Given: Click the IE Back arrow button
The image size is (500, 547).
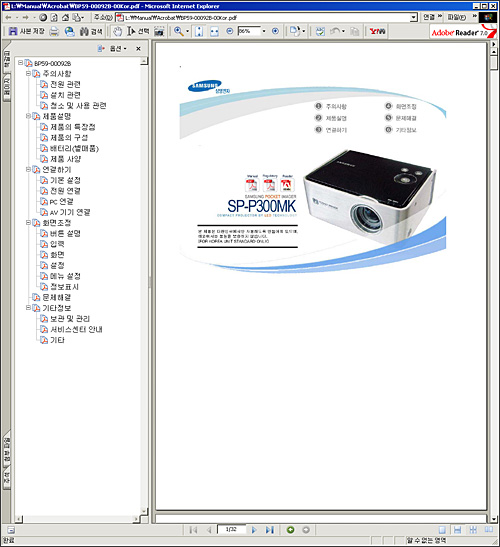Looking at the screenshot, I should [8, 17].
